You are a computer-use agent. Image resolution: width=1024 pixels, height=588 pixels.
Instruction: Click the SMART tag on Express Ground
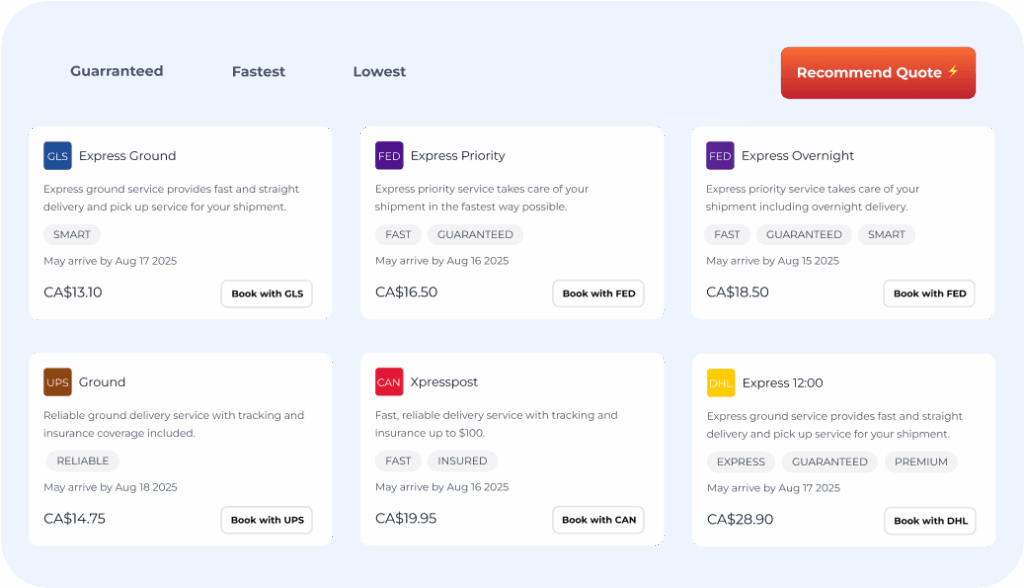click(72, 235)
